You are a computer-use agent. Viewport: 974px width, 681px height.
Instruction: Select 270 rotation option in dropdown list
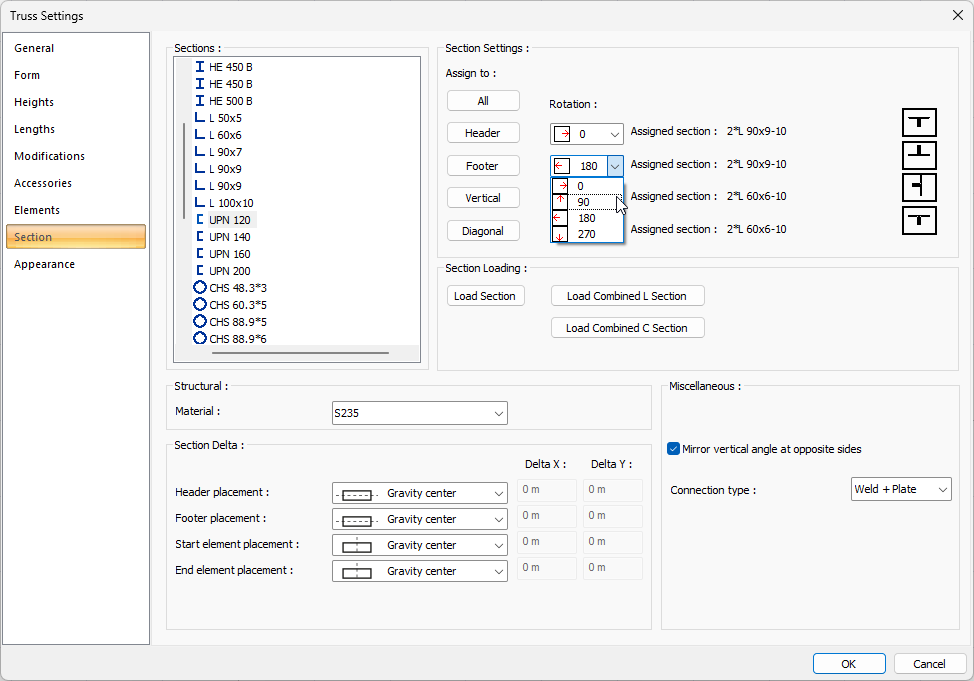coord(586,234)
